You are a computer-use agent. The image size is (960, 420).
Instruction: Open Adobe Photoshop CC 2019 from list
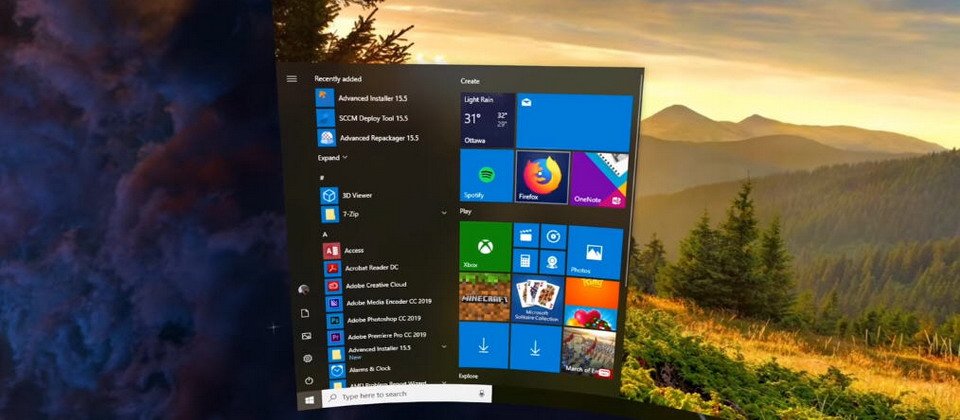point(383,318)
